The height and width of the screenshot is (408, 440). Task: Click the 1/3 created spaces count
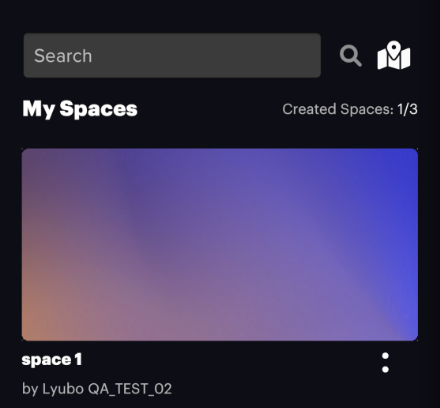(x=407, y=109)
